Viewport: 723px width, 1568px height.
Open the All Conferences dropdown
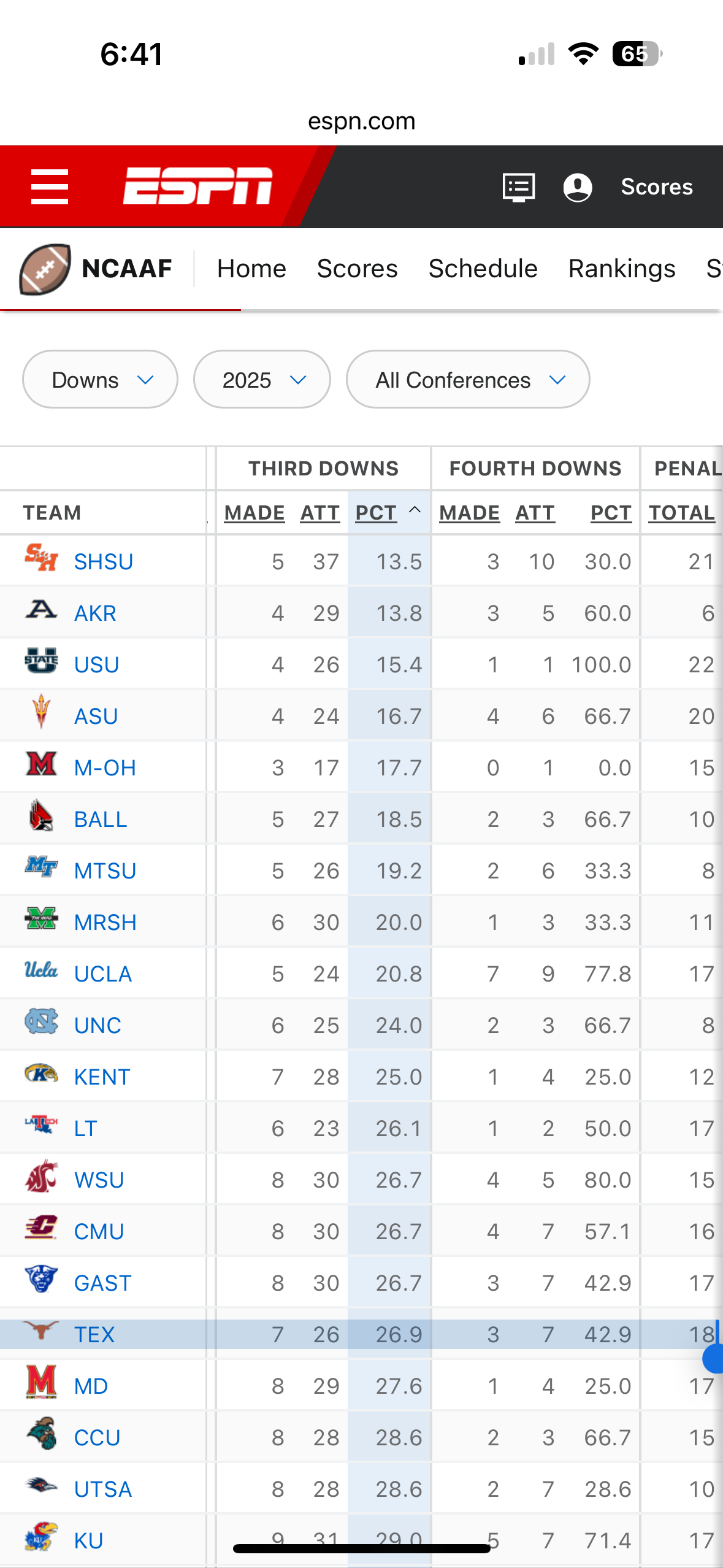pyautogui.click(x=468, y=380)
